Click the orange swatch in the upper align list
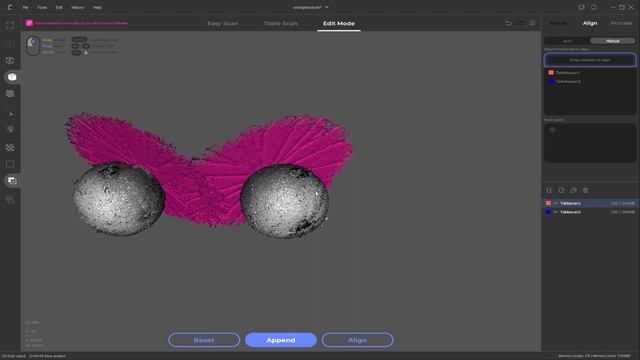This screenshot has width=640, height=360. (x=551, y=73)
